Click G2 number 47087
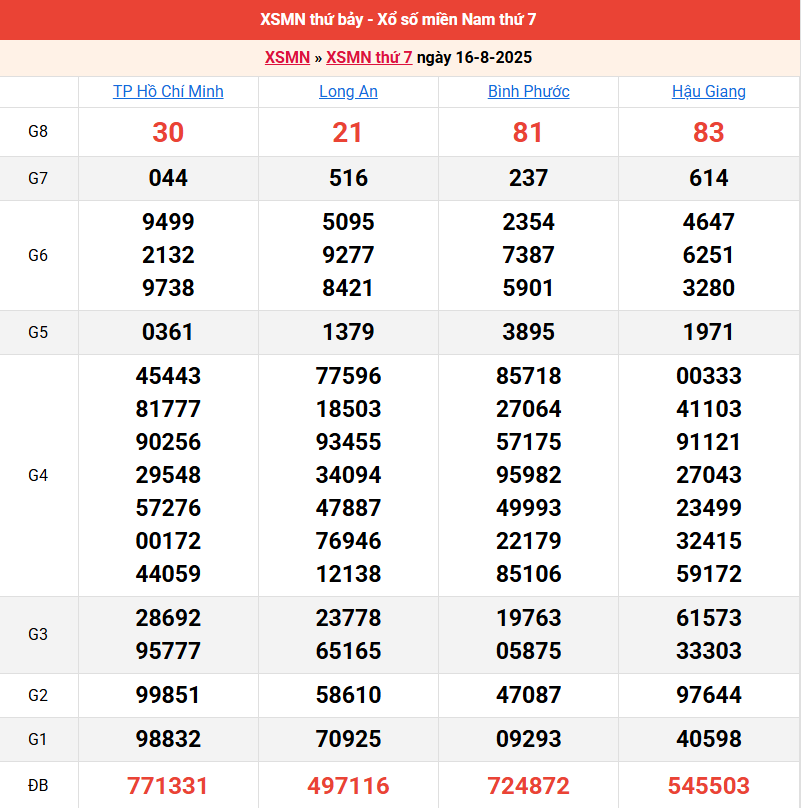 tap(528, 695)
